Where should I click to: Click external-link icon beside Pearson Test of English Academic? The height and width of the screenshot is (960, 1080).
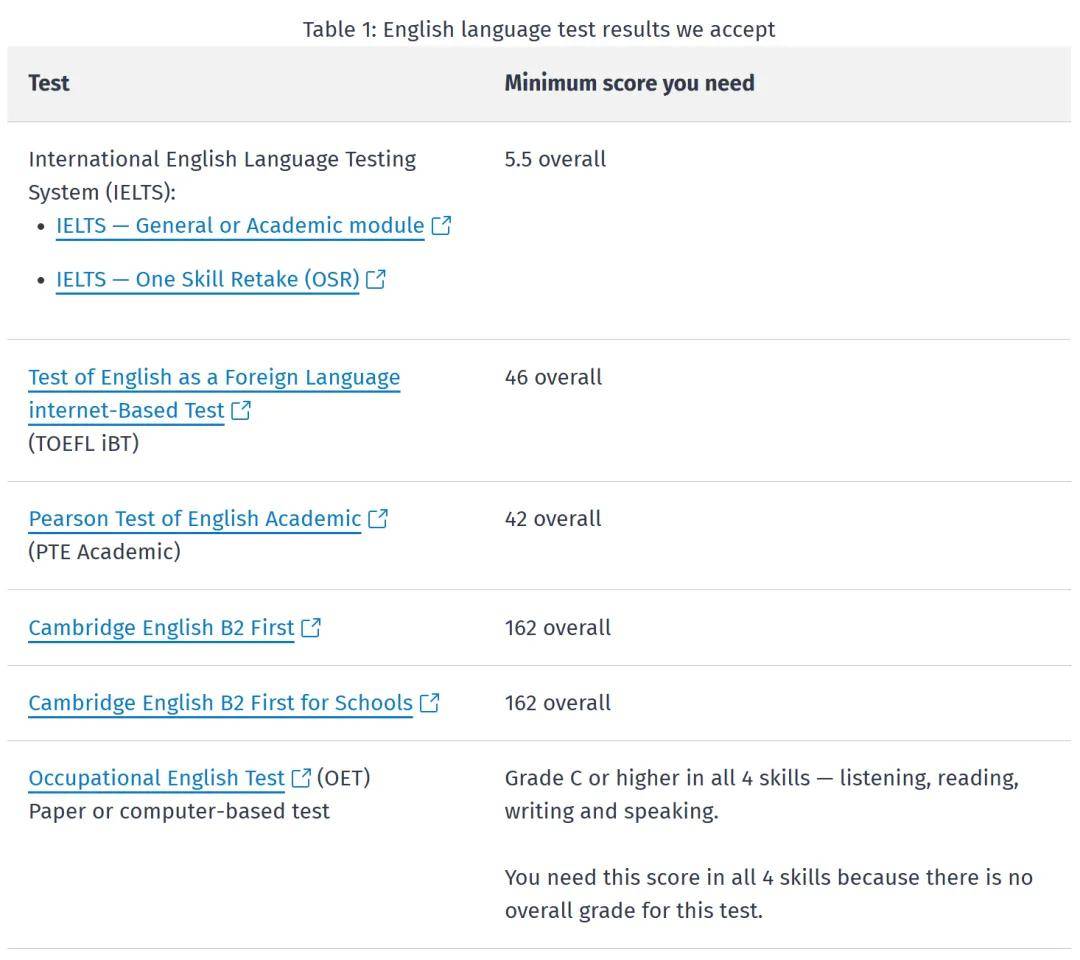point(378,519)
